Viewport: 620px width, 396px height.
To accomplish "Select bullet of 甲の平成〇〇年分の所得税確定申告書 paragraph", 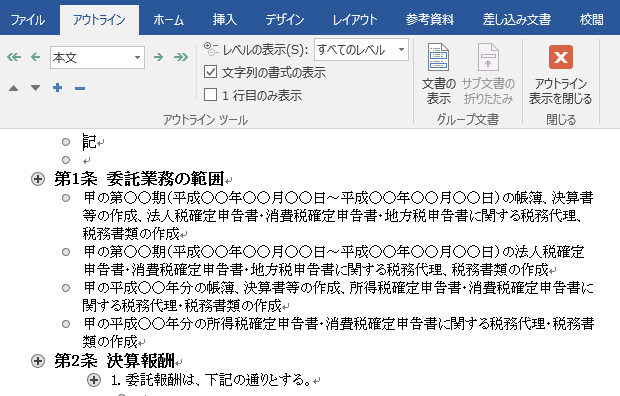I will point(66,324).
